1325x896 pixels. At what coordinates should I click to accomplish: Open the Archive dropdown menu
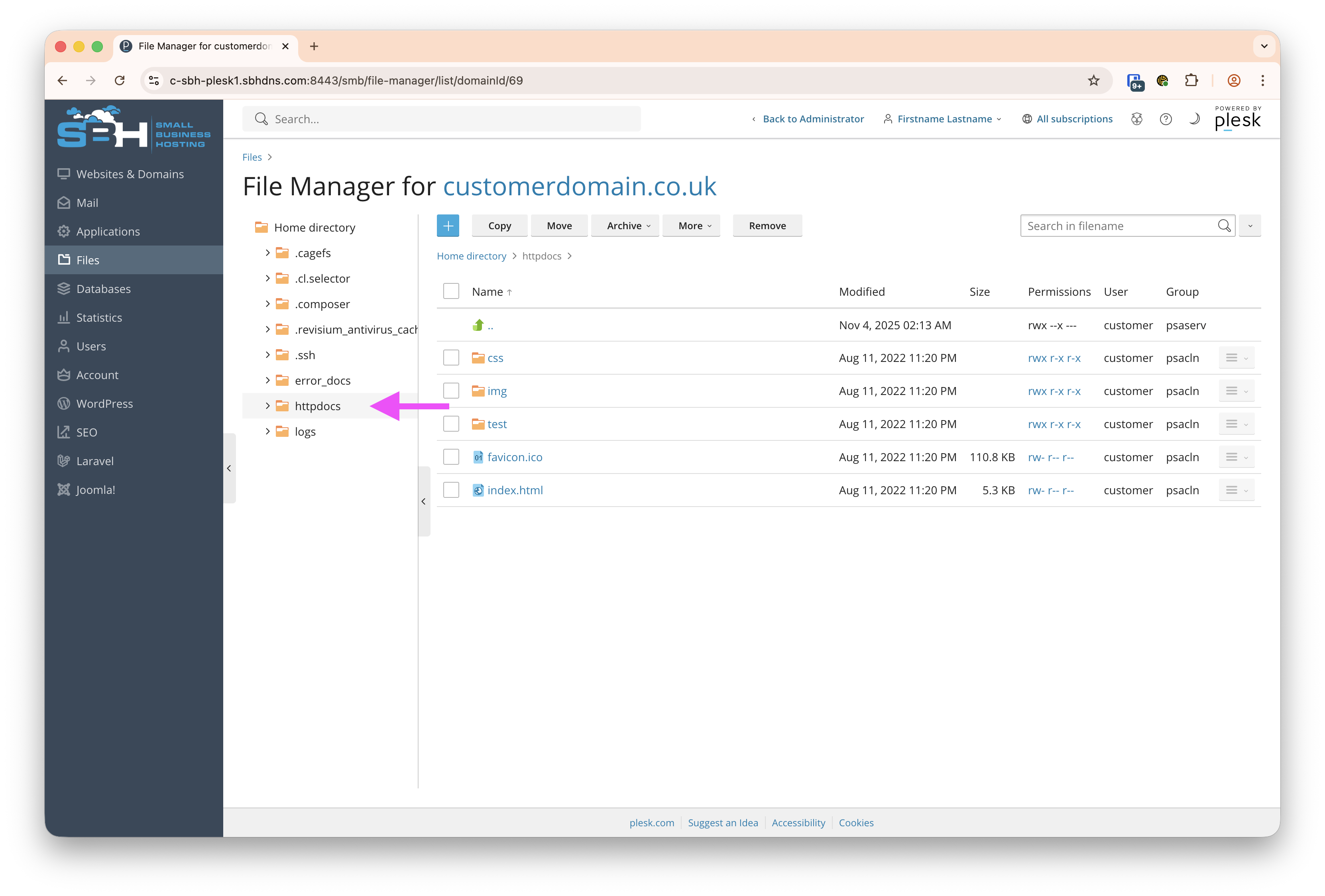pyautogui.click(x=625, y=225)
